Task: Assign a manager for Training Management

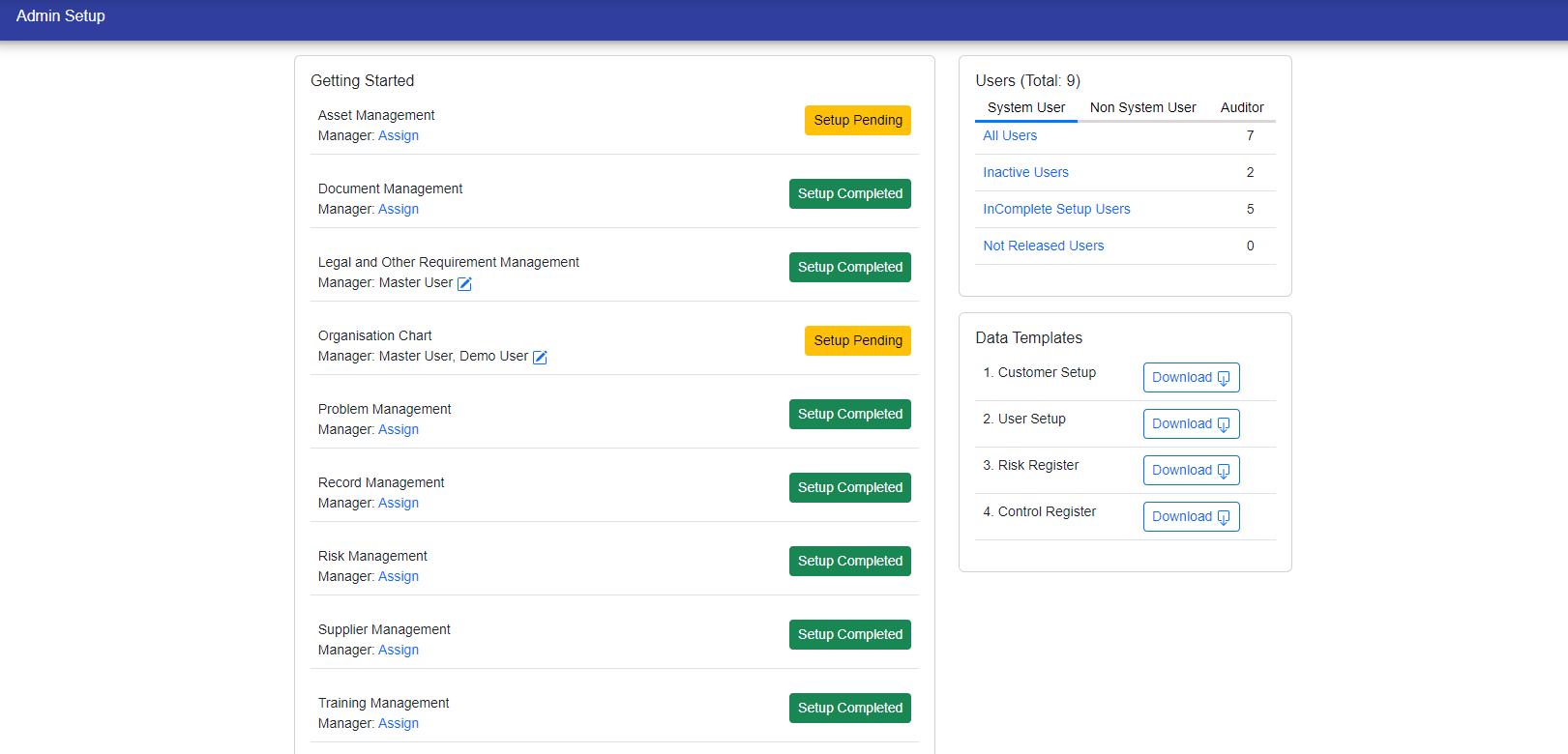Action: [399, 723]
